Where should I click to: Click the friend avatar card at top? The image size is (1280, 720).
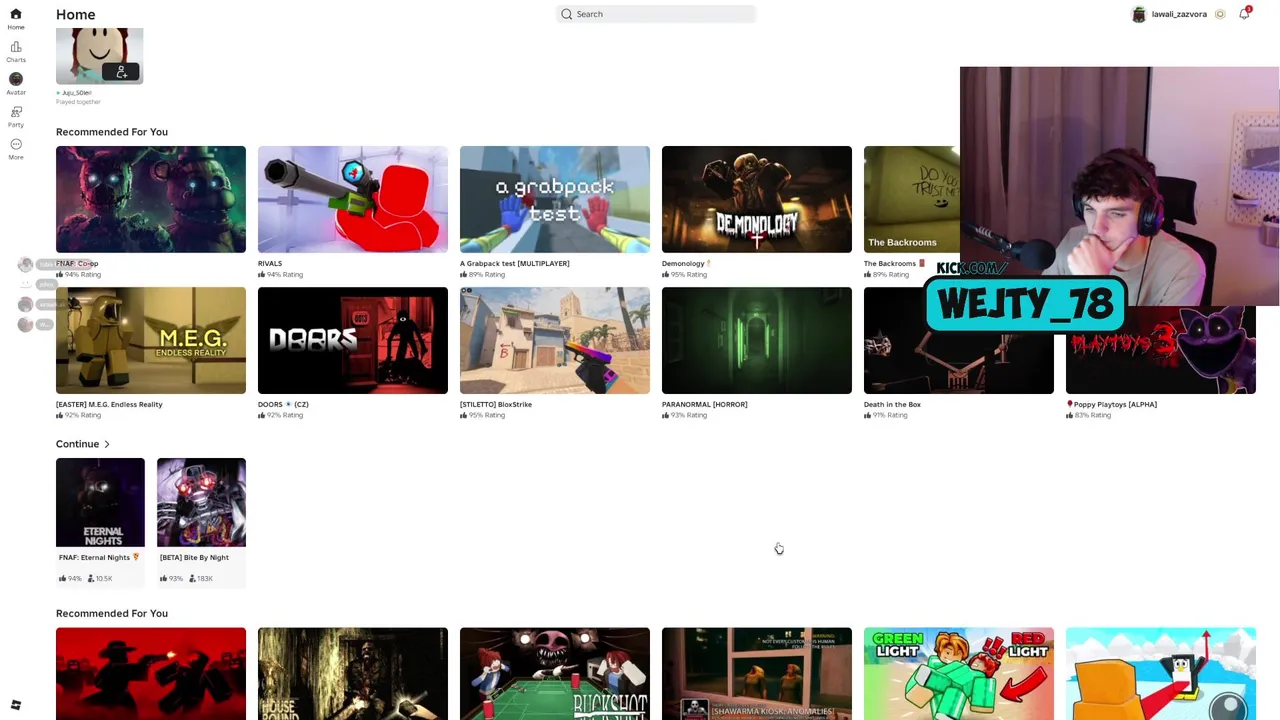tap(100, 57)
